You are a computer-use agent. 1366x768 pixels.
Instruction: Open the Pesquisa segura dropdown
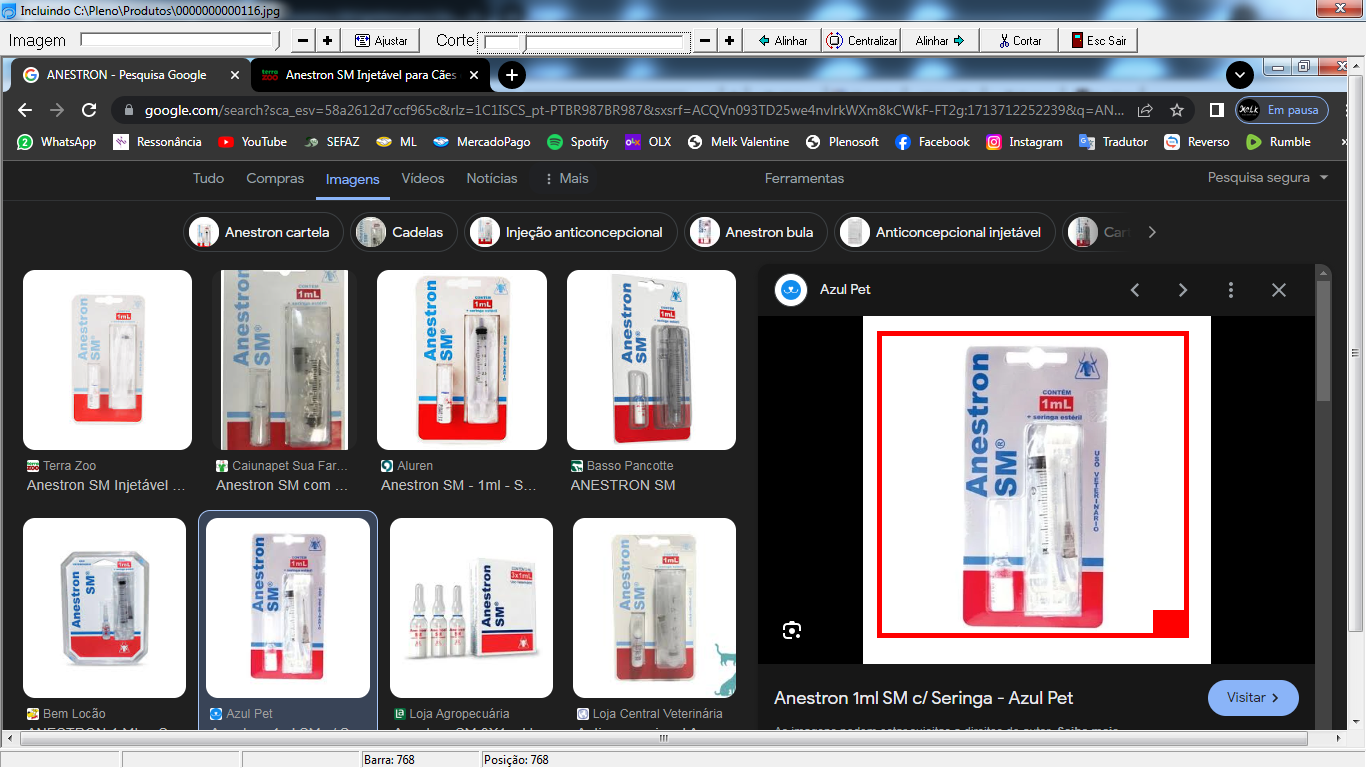(1268, 177)
